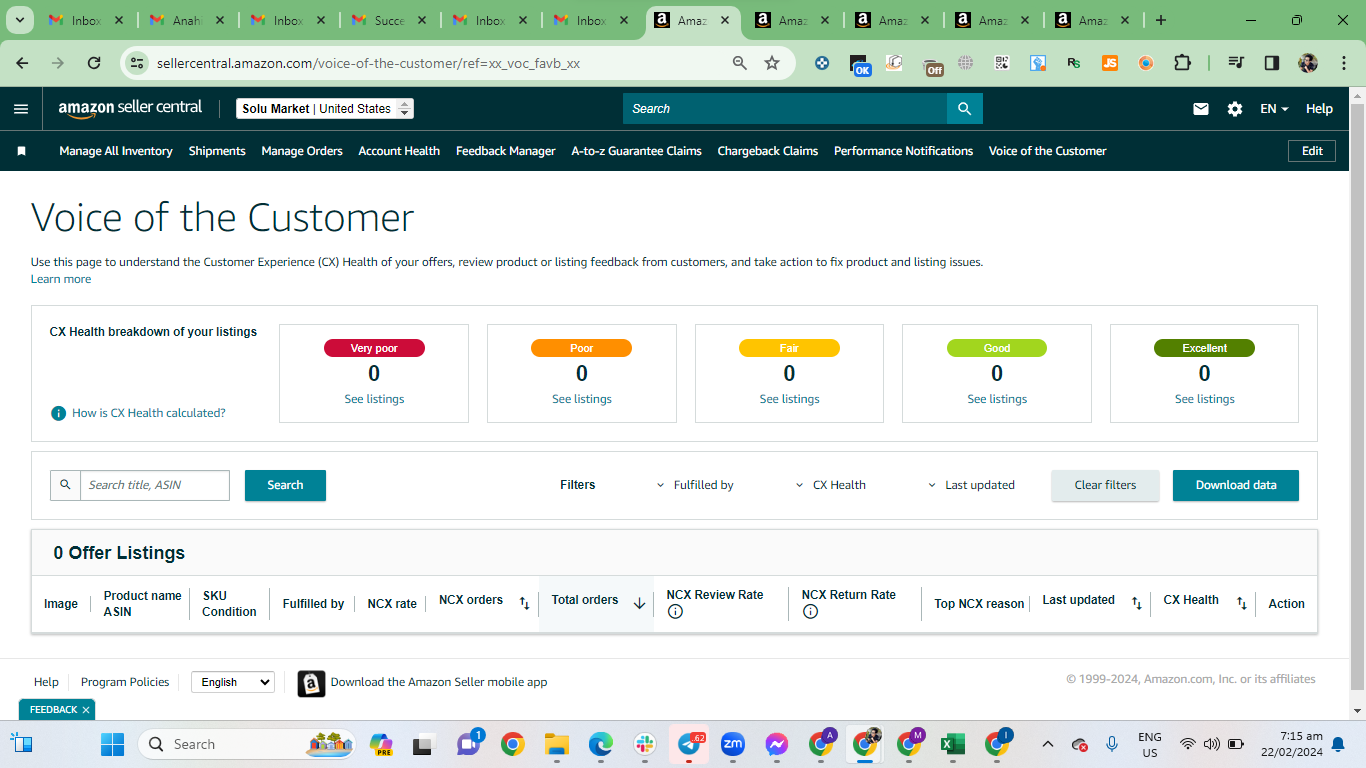Click Download data
1366x768 pixels.
[1236, 485]
